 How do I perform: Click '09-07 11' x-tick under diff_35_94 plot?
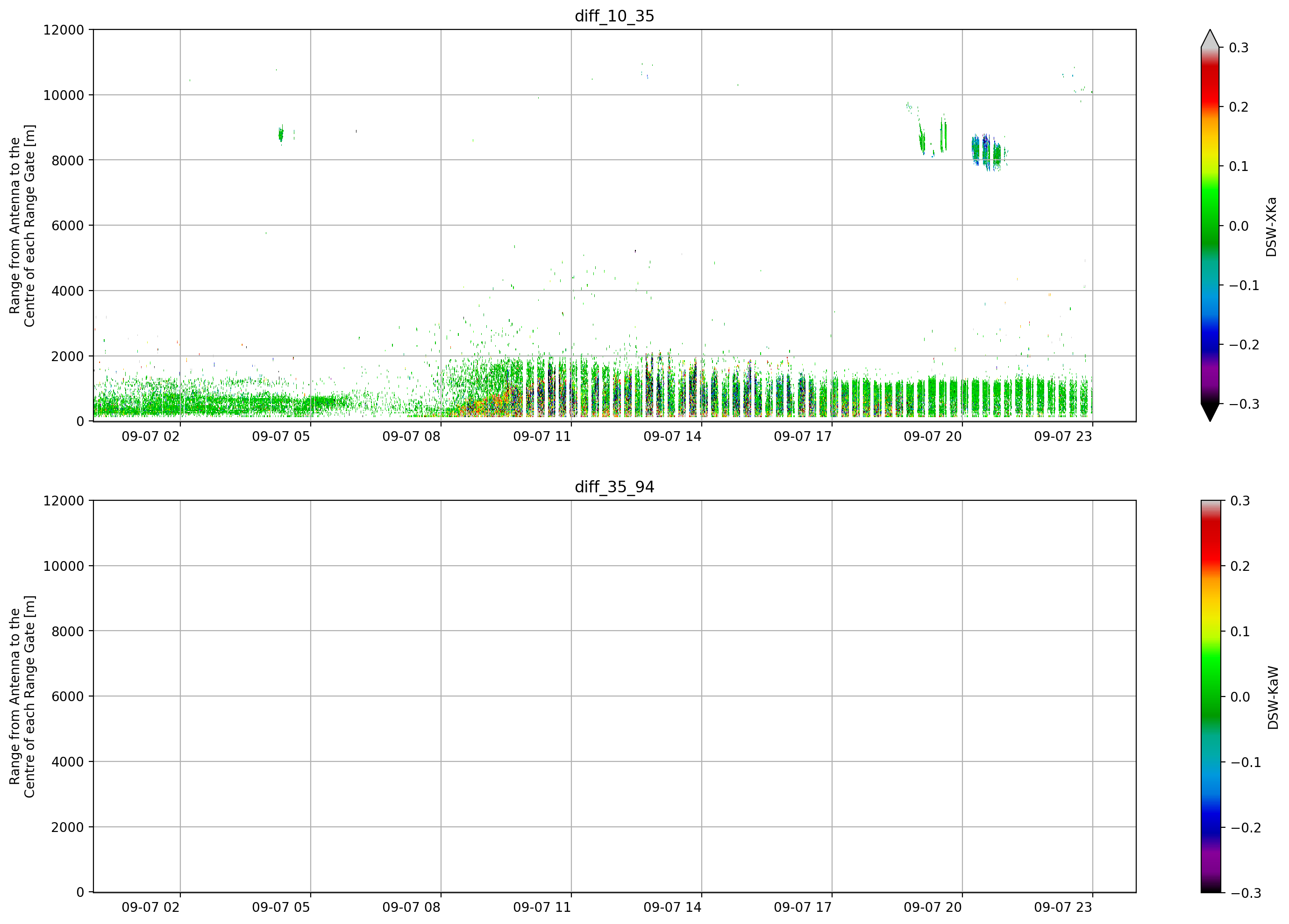point(542,908)
